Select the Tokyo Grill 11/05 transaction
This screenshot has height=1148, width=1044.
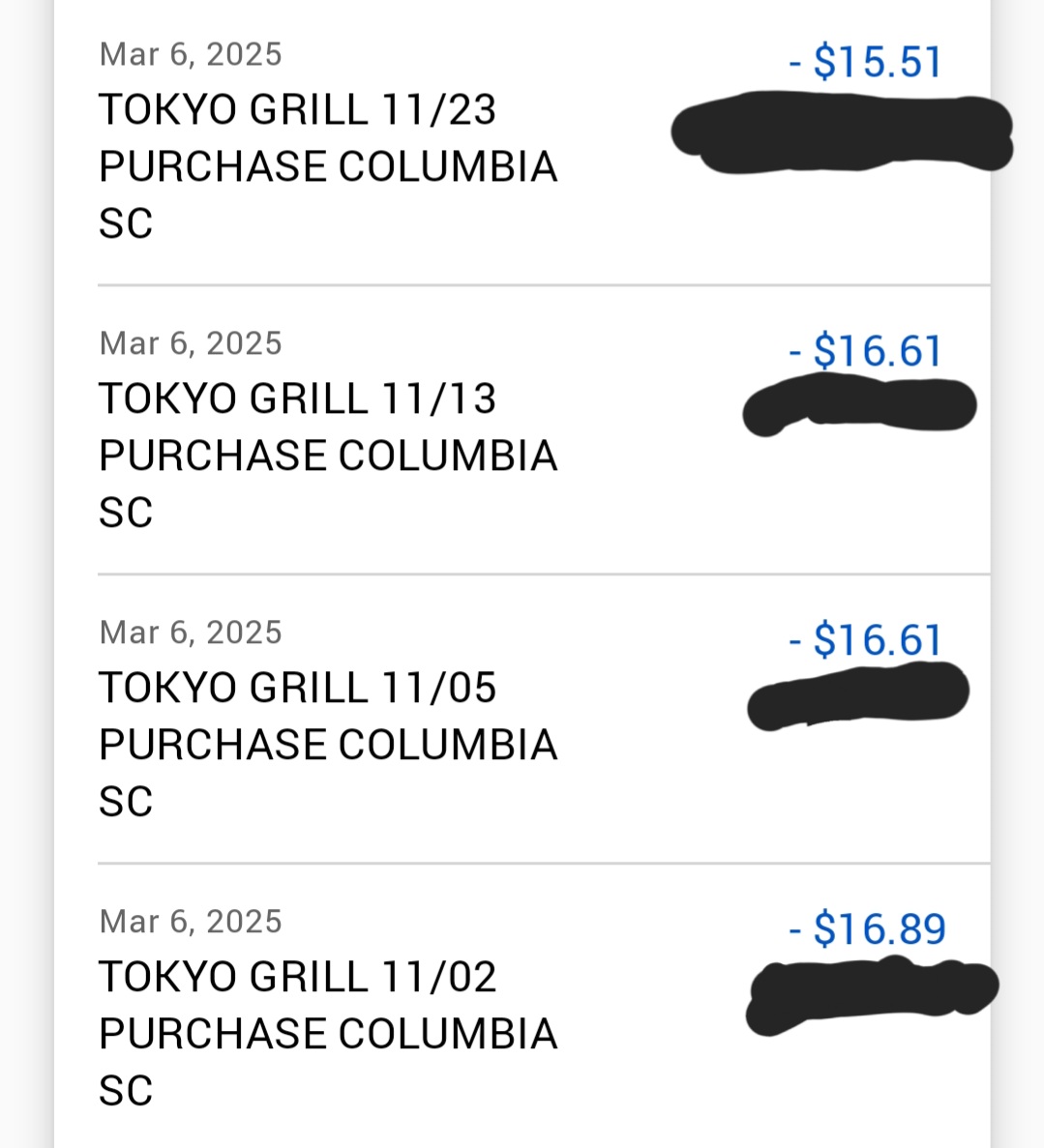click(x=297, y=689)
